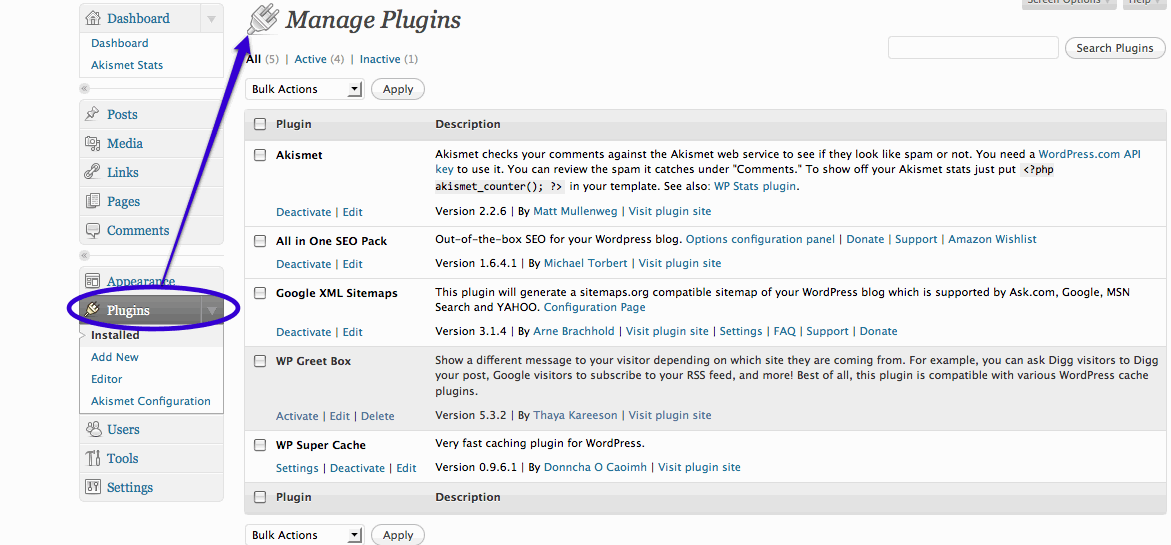Click the Comments speech bubble icon
This screenshot has height=545, width=1171.
[x=93, y=231]
